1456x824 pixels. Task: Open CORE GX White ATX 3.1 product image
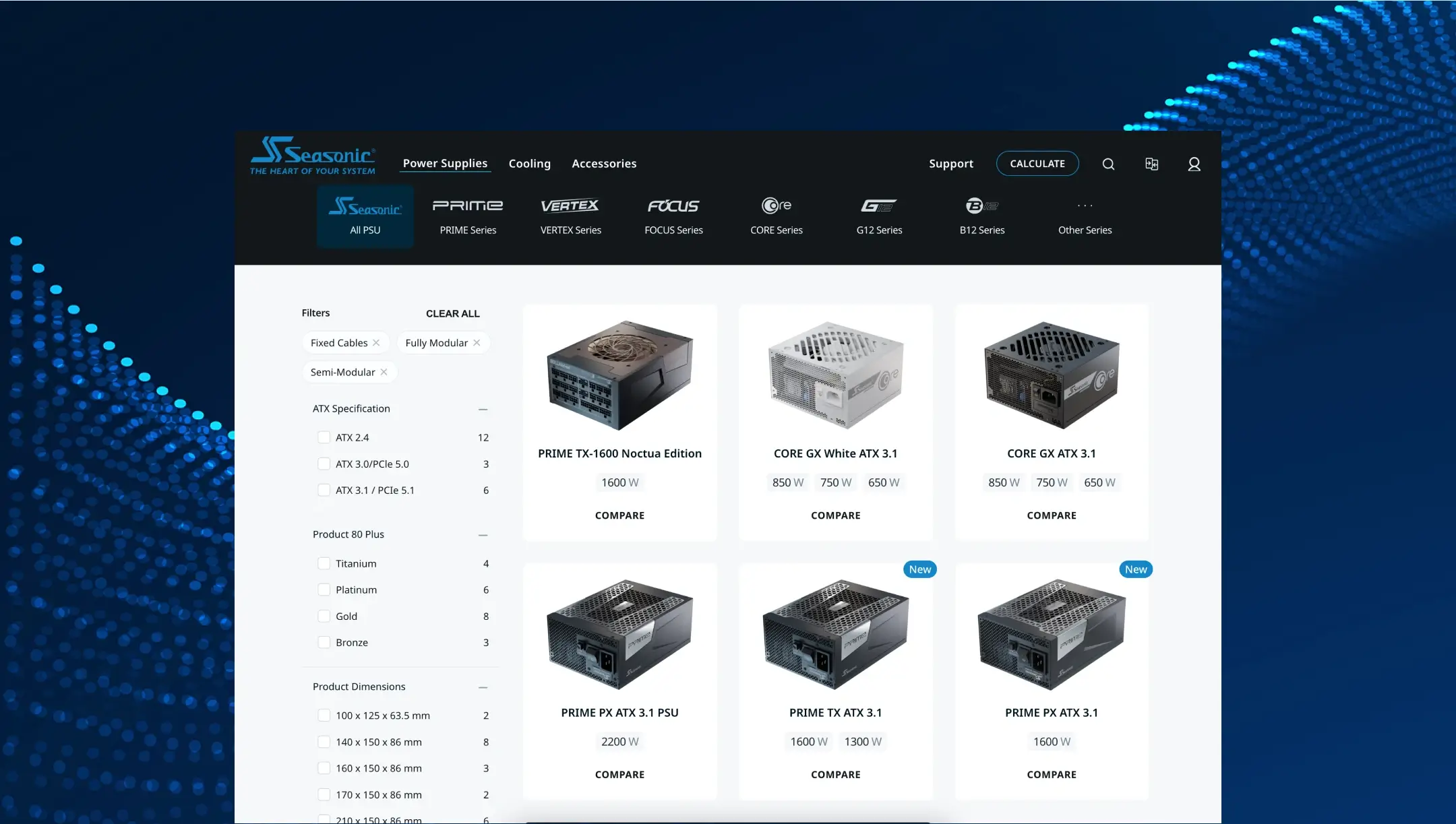pos(836,375)
